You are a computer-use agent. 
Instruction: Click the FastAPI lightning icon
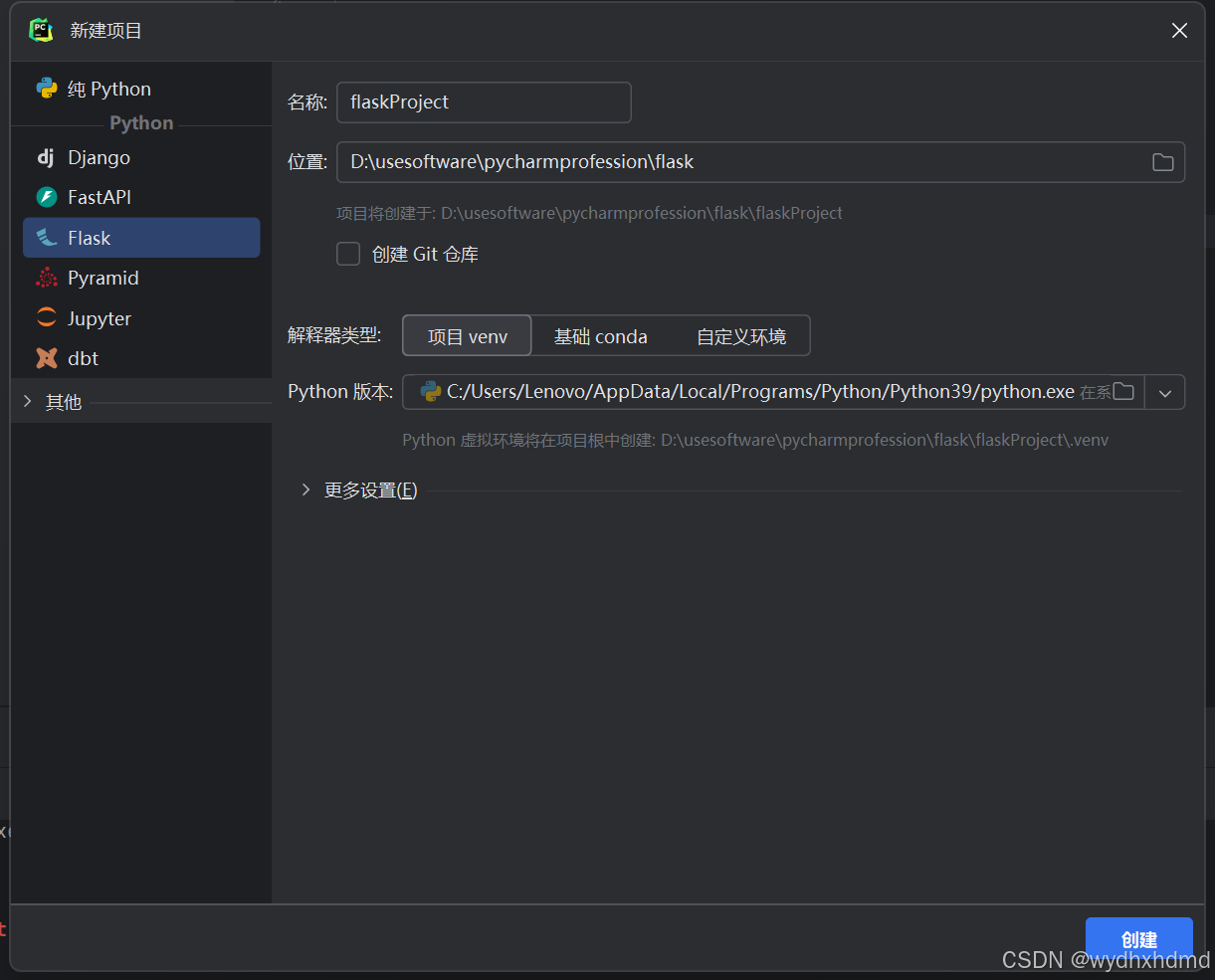47,197
